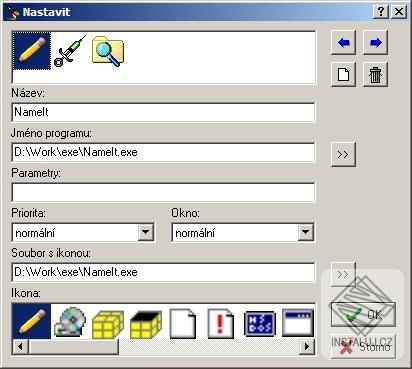The height and width of the screenshot is (369, 412).
Task: Browse for icon file with >> button
Action: [x=343, y=274]
